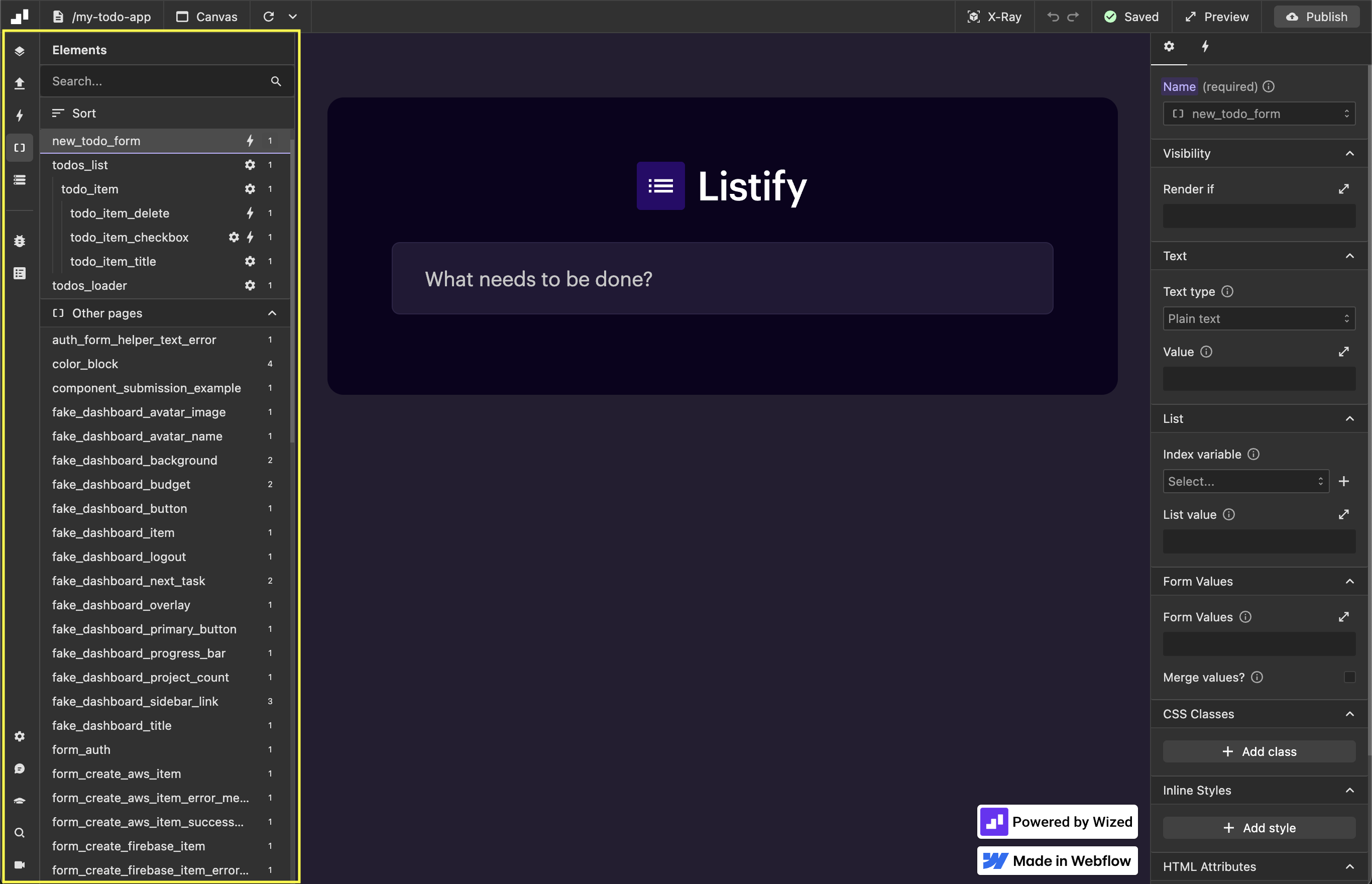The image size is (1372, 884).
Task: Click the What needs to be done input field
Action: coord(722,278)
